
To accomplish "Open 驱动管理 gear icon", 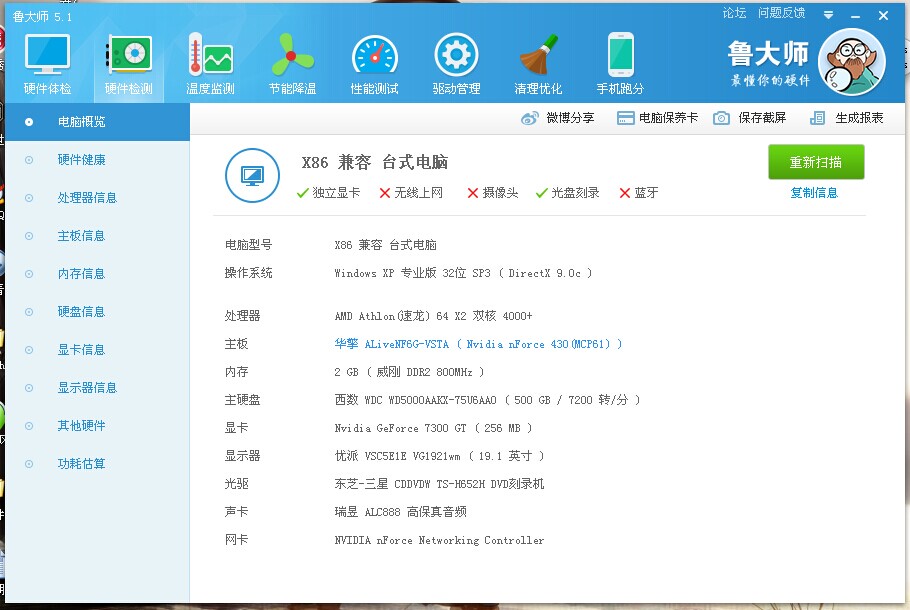I will point(456,55).
